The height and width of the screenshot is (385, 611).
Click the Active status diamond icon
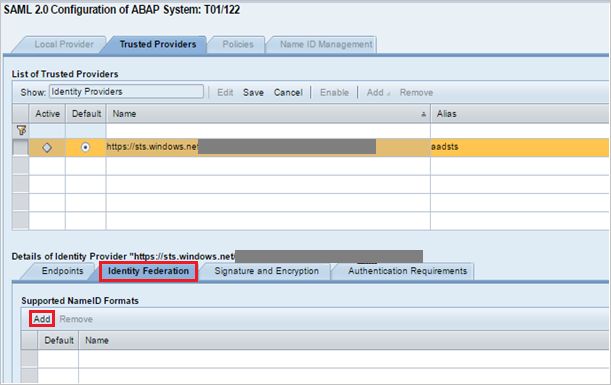click(x=47, y=148)
